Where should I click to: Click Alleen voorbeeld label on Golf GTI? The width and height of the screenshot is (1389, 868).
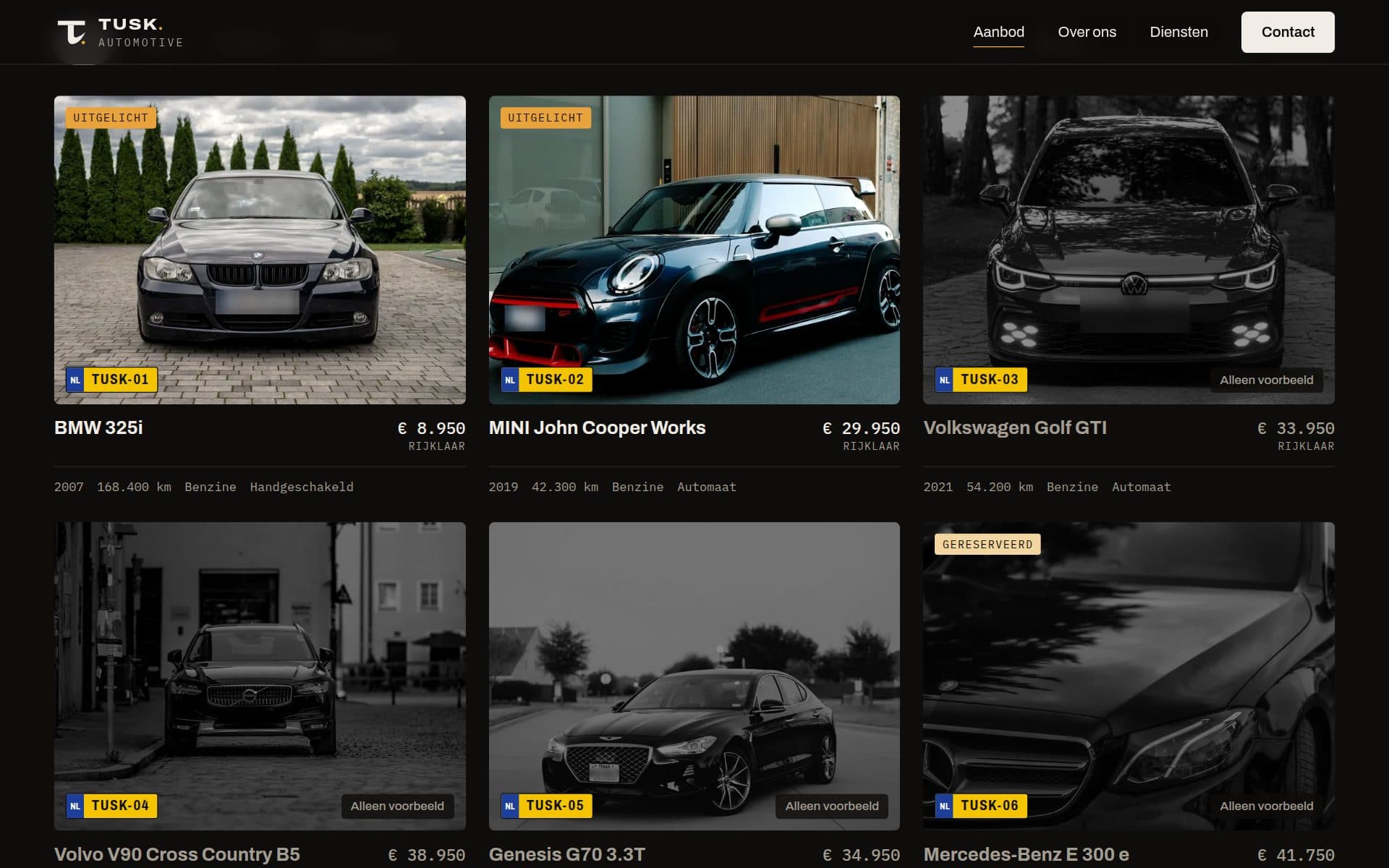coord(1266,380)
